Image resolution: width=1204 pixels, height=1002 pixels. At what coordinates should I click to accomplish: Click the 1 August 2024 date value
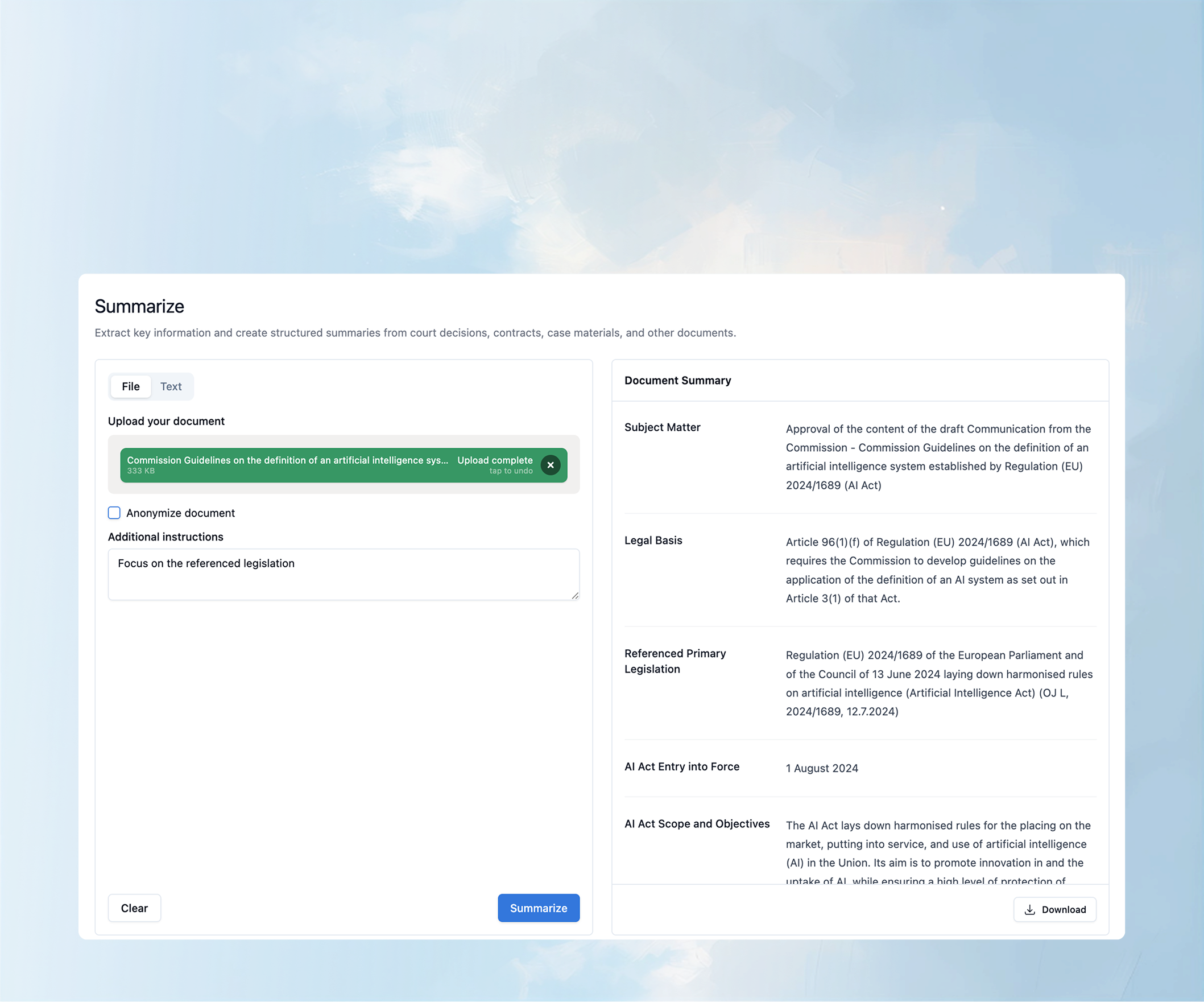click(x=821, y=769)
